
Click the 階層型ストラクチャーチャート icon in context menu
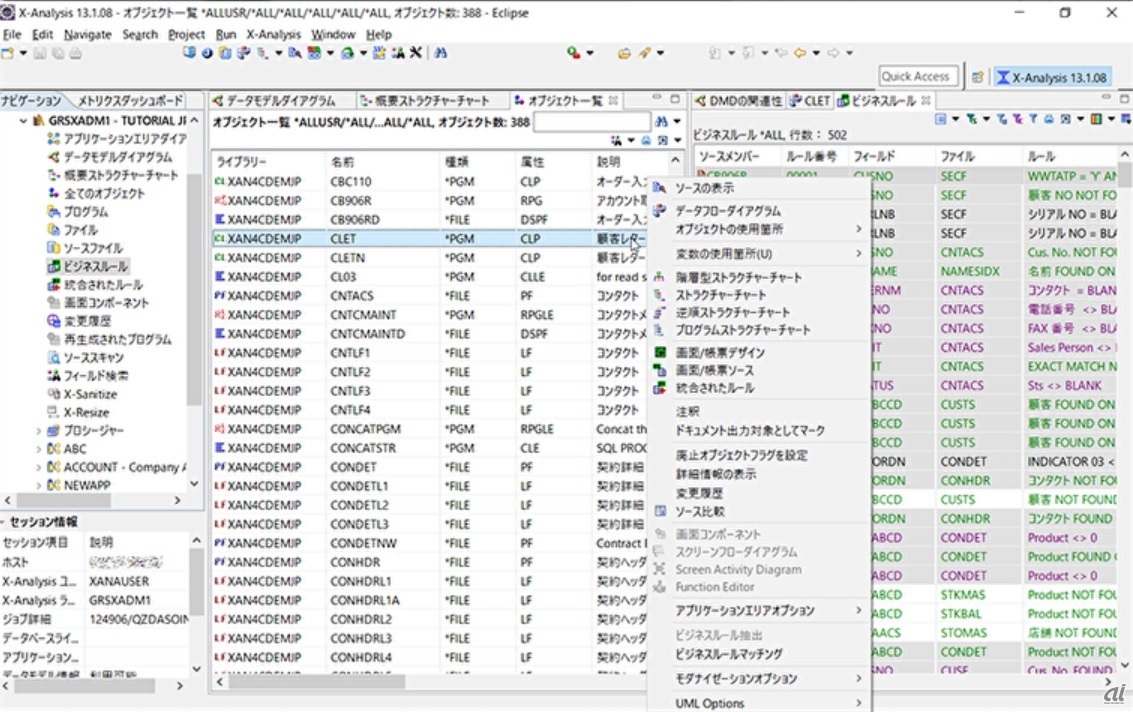pyautogui.click(x=659, y=277)
